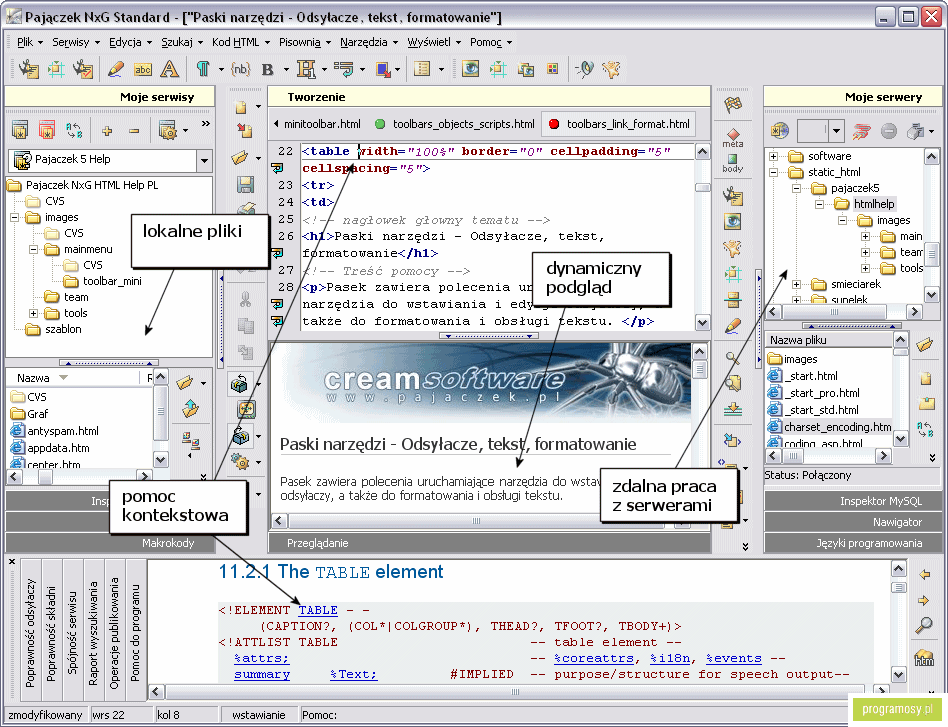Click the 'abc' text icon in toolbar

coord(143,70)
